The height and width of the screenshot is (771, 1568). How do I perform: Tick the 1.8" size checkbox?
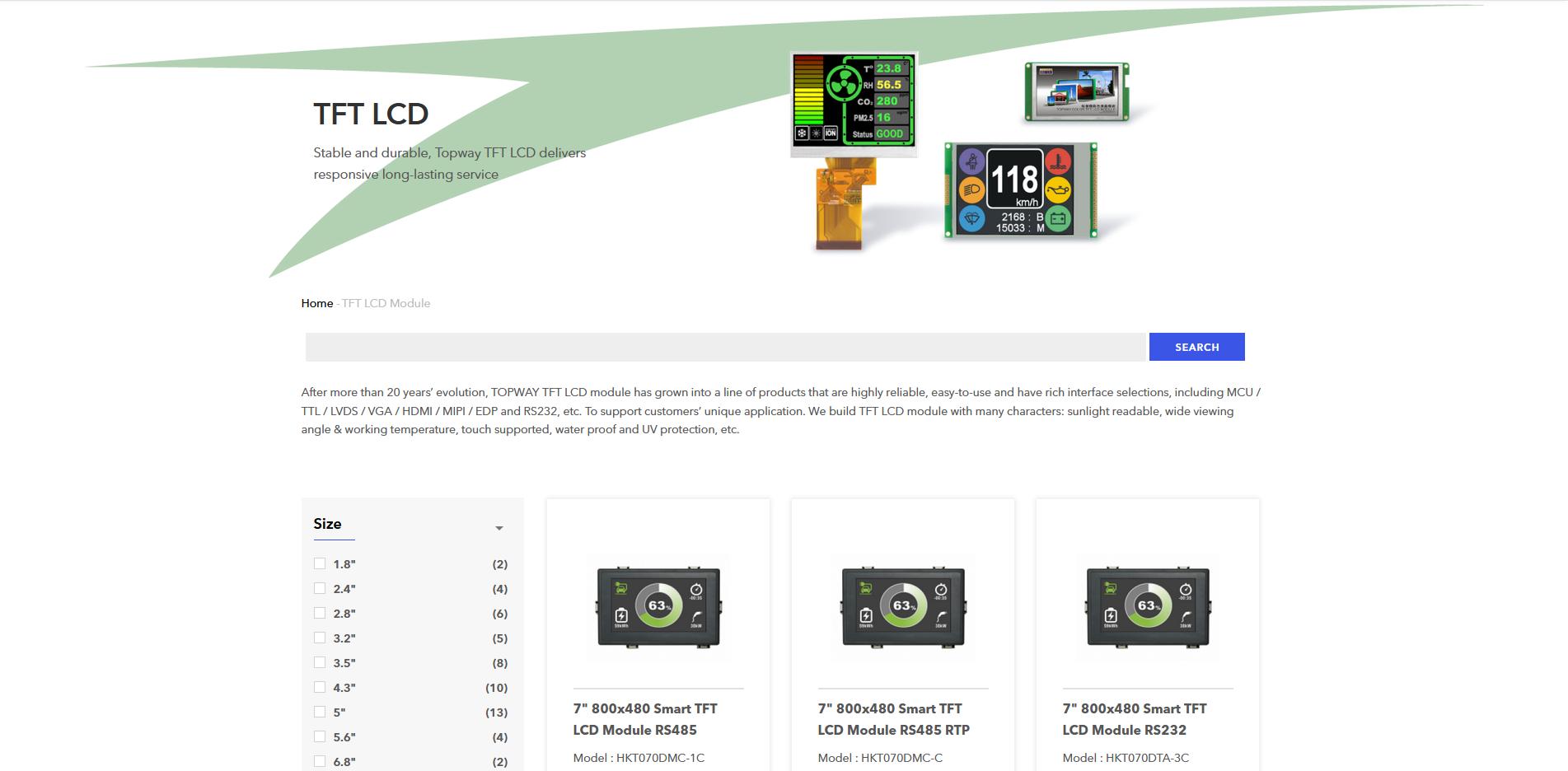[320, 563]
